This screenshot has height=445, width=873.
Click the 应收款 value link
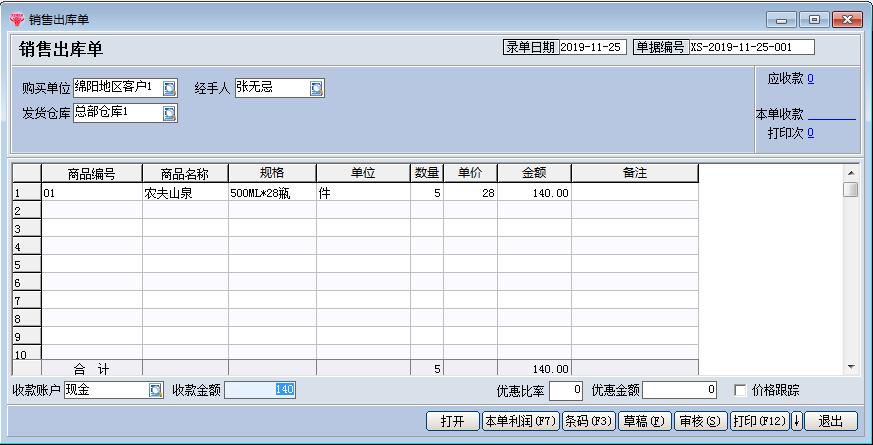point(810,79)
